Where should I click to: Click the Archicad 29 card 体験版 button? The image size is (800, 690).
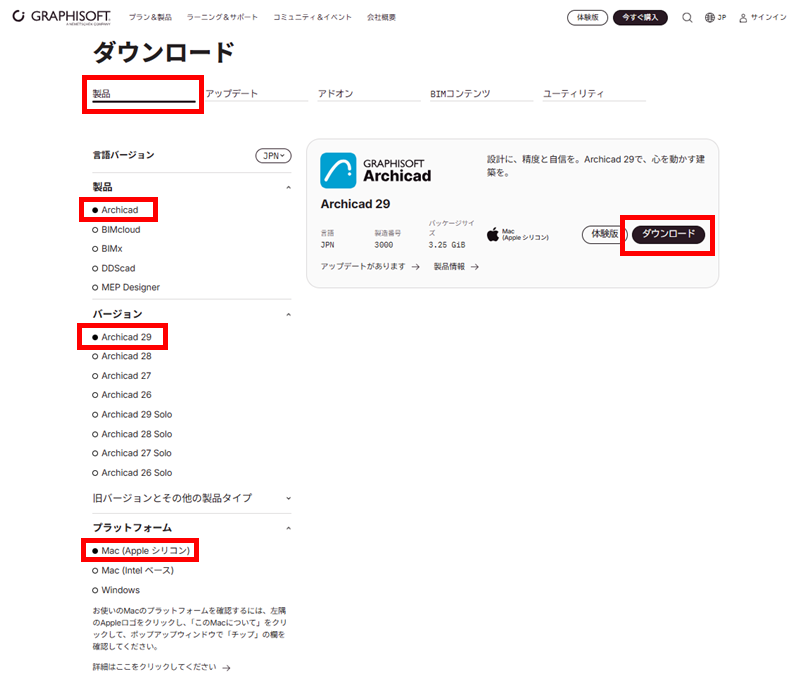(605, 234)
